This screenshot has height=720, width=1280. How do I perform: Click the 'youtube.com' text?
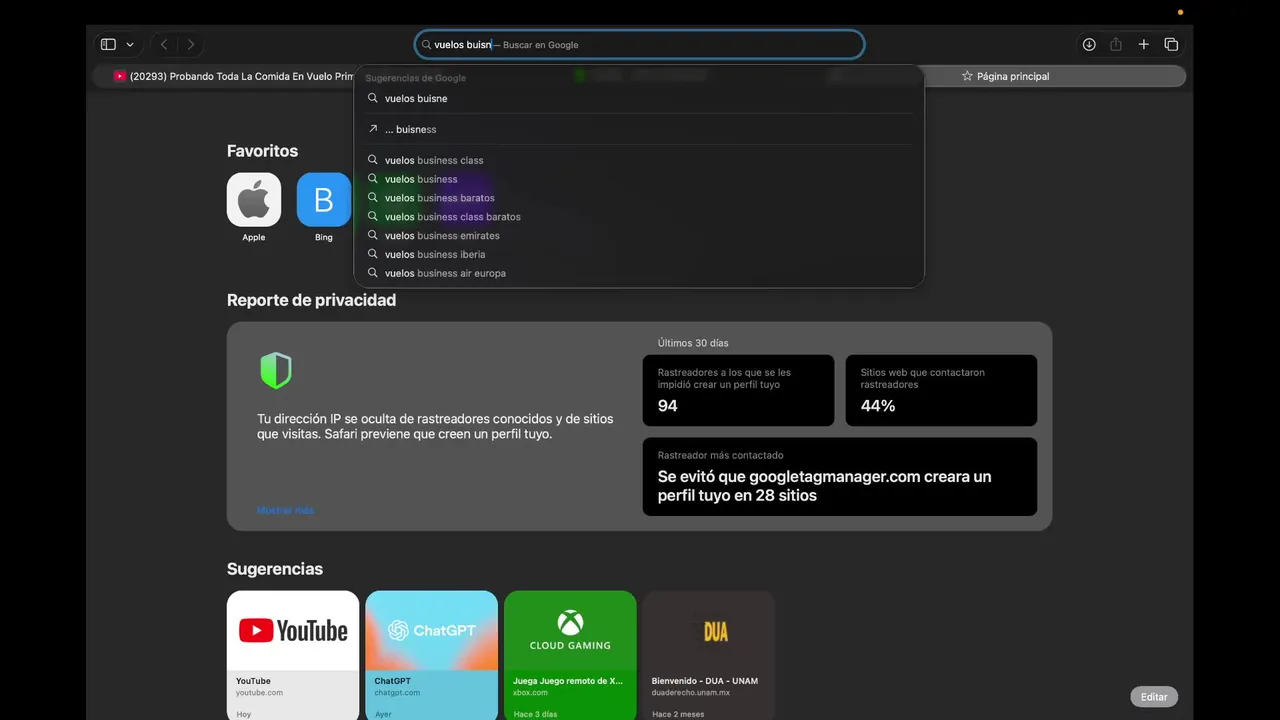(259, 693)
